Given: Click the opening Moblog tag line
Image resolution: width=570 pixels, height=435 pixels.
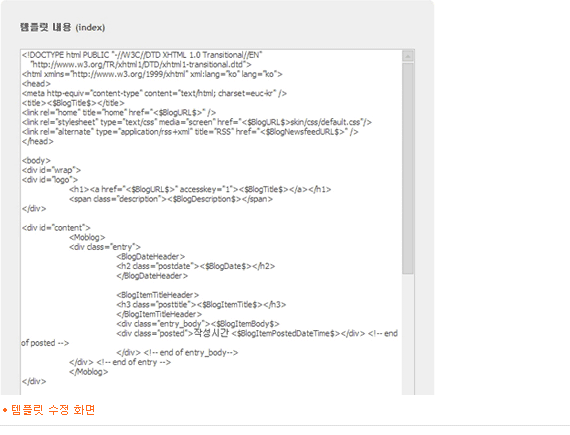Looking at the screenshot, I should (87, 237).
